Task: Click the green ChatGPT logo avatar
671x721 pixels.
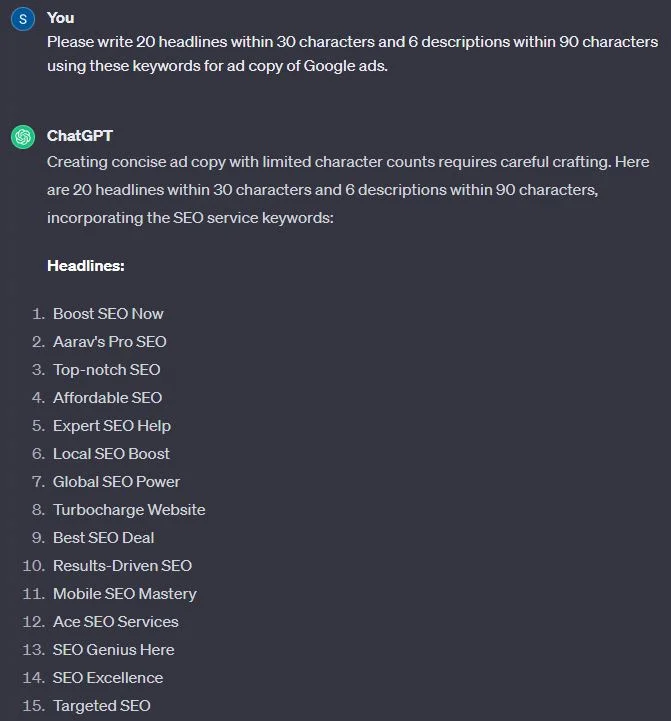Action: (x=23, y=137)
